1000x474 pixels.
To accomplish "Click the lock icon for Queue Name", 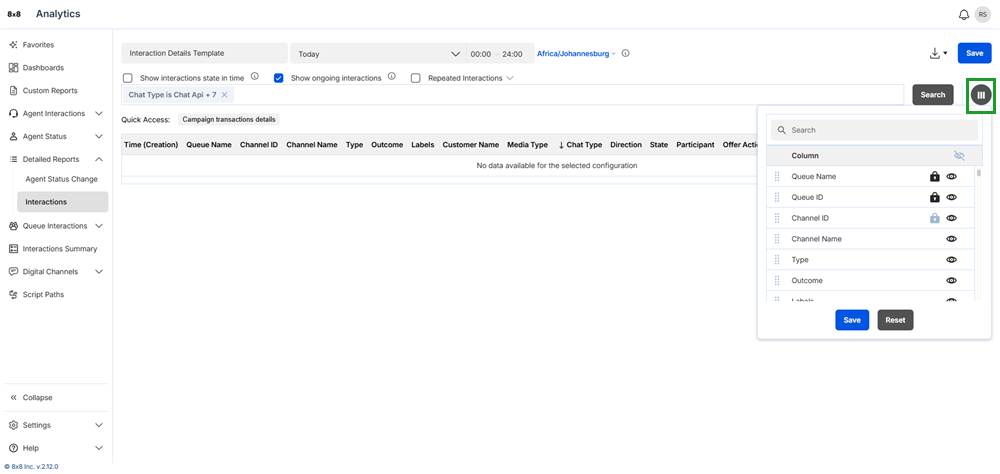I will pyautogui.click(x=934, y=177).
